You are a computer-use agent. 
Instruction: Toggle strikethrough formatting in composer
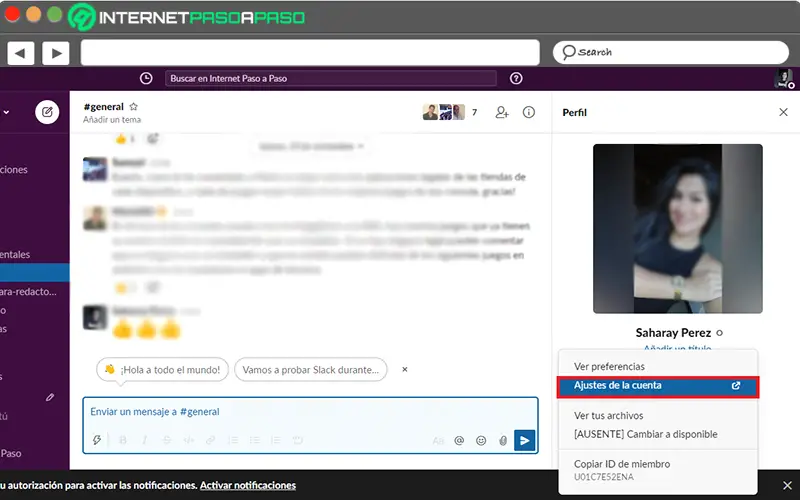coord(166,440)
